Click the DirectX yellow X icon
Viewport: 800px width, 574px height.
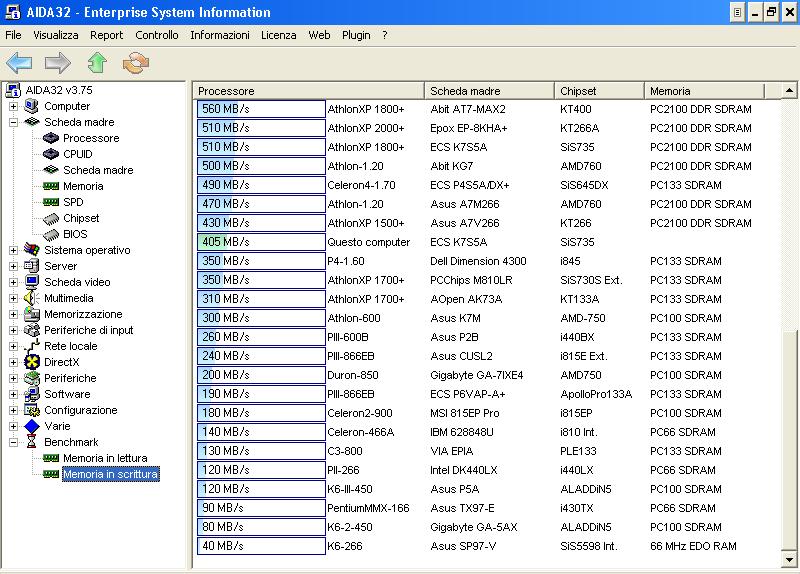coord(32,362)
